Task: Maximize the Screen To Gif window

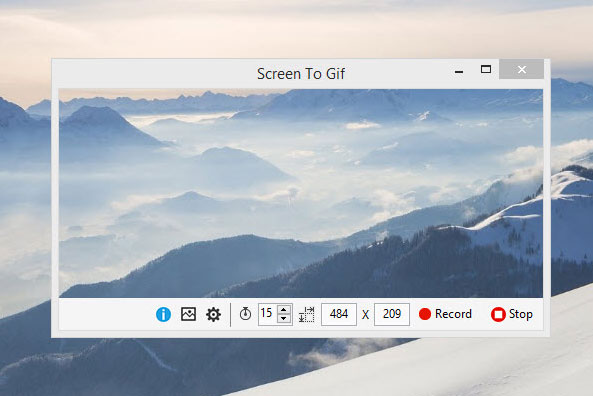Action: [486, 69]
